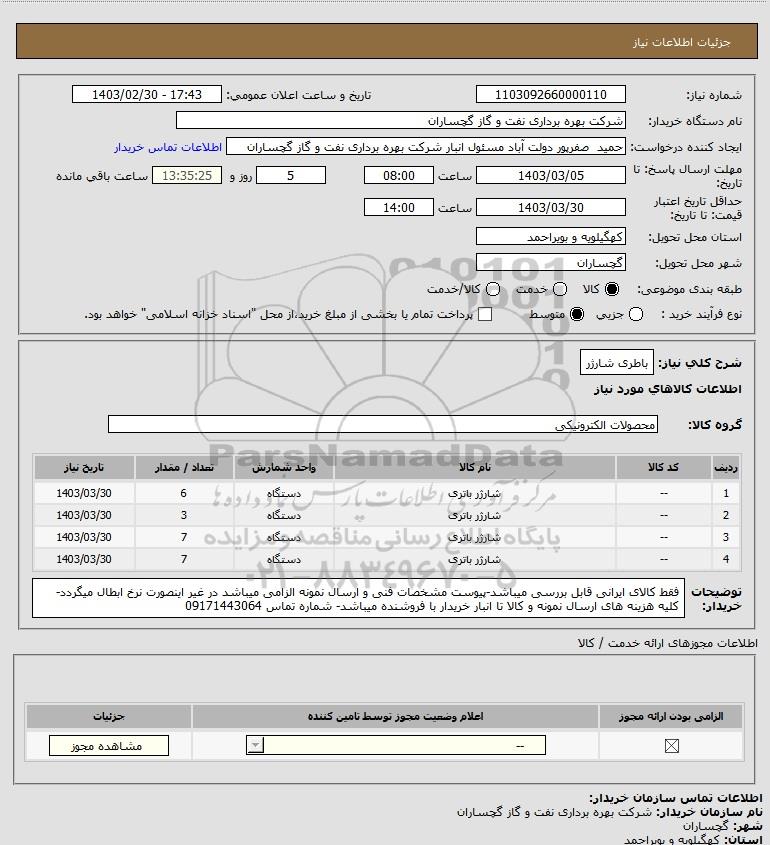Click the price validity date 1403/03/30
The image size is (770, 845).
pos(551,207)
